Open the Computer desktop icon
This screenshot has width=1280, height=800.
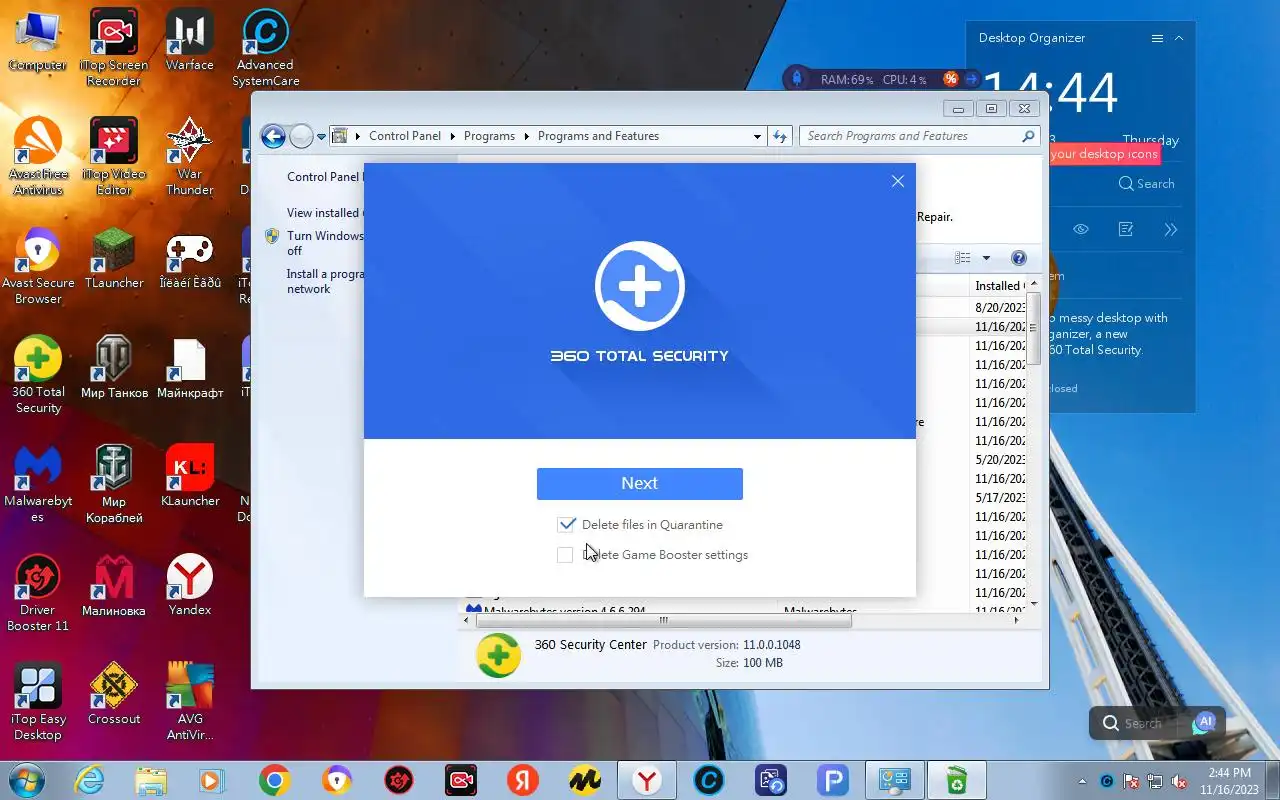(x=37, y=42)
